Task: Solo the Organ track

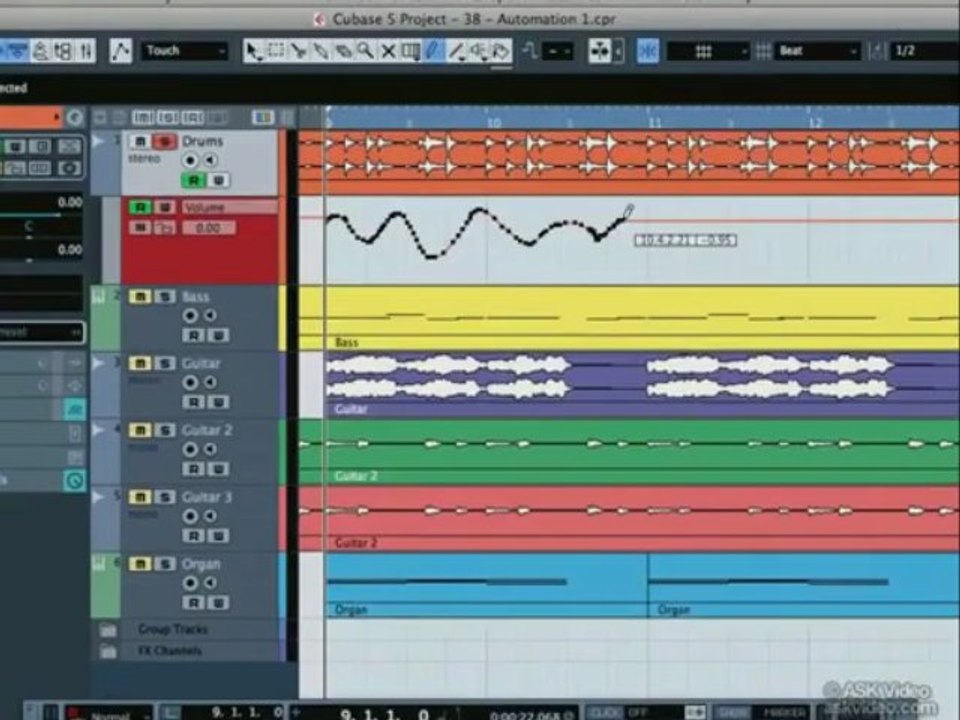Action: point(164,564)
